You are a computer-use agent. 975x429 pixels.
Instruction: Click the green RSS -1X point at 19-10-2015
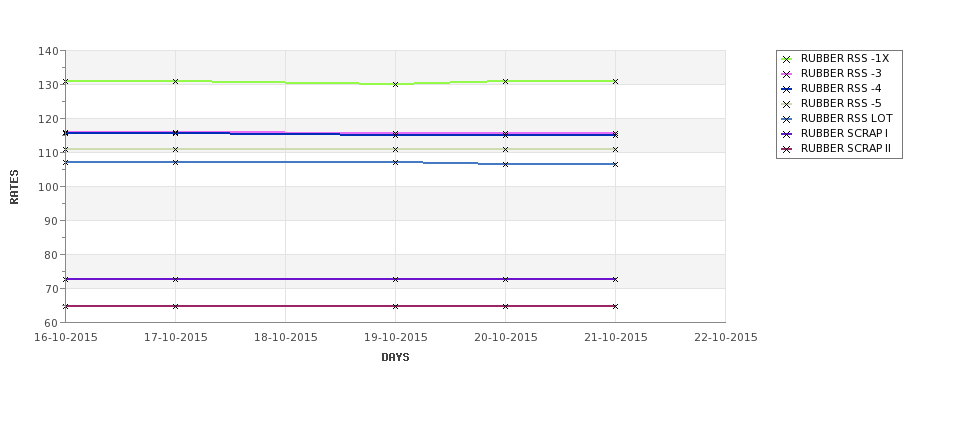click(395, 84)
